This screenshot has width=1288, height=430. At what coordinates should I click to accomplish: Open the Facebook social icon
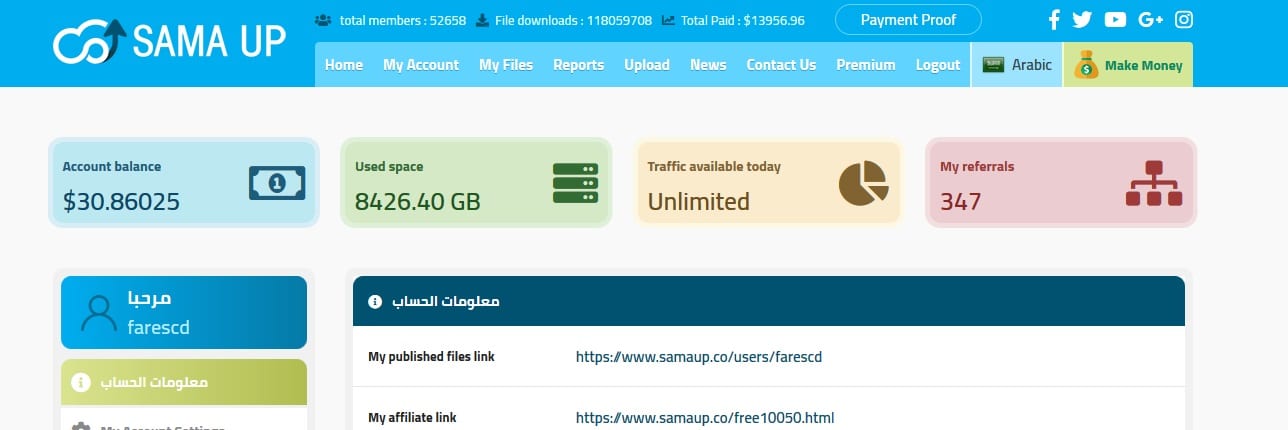point(1054,19)
